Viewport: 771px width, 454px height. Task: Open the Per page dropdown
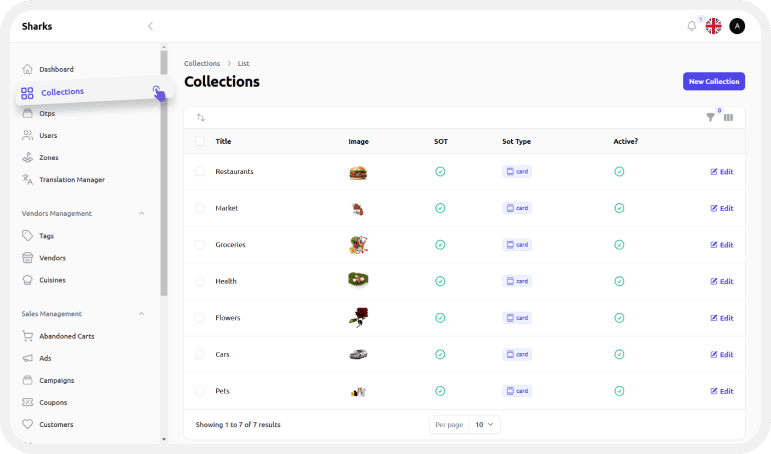click(x=485, y=424)
